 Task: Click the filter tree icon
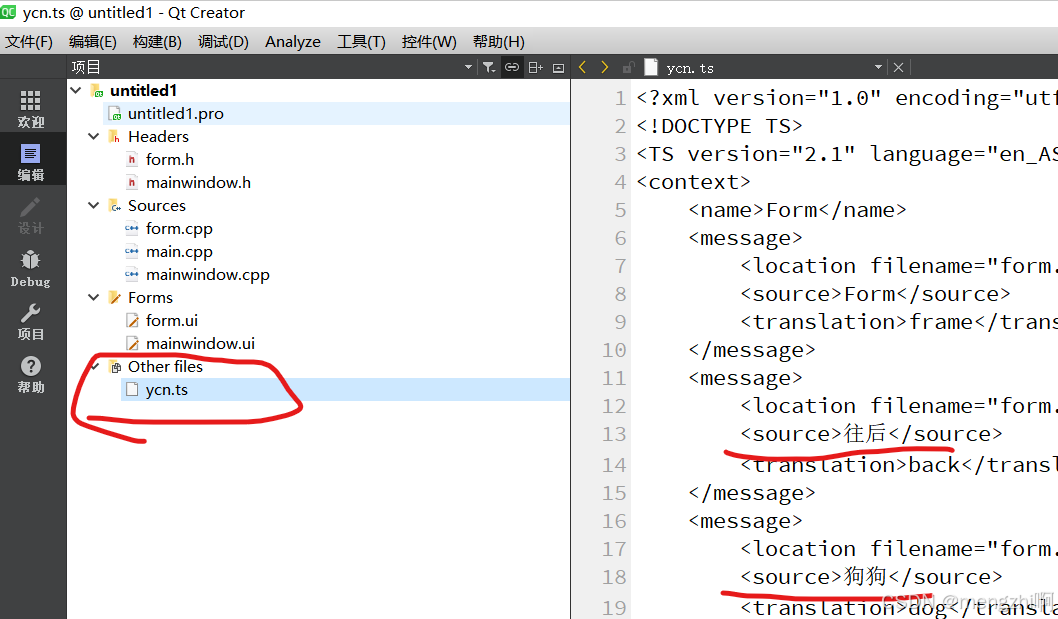(489, 68)
